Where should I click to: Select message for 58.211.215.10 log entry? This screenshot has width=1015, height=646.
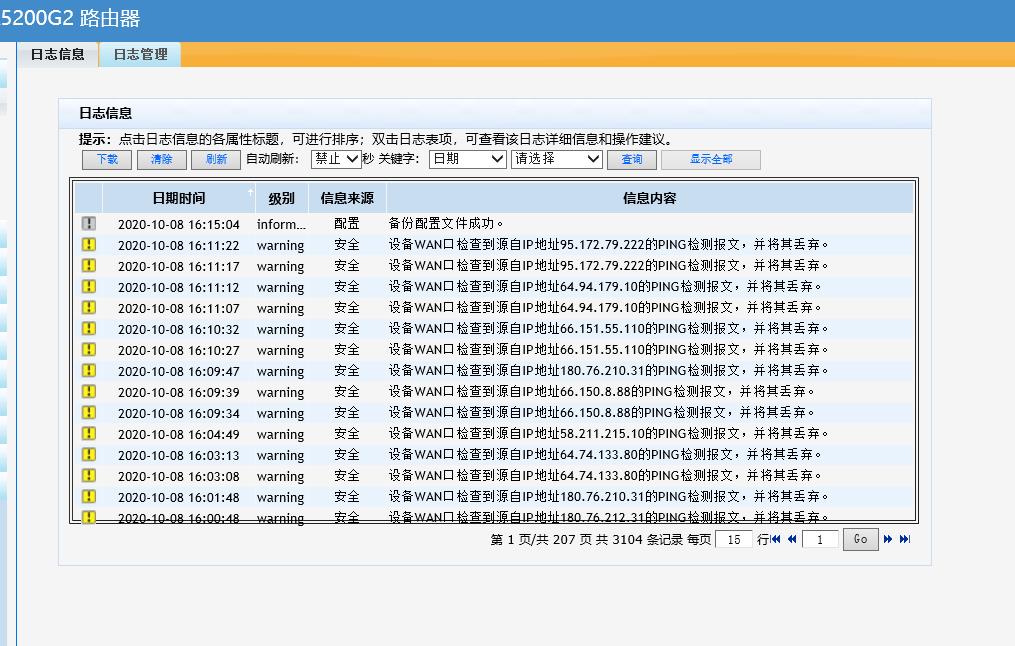point(608,433)
